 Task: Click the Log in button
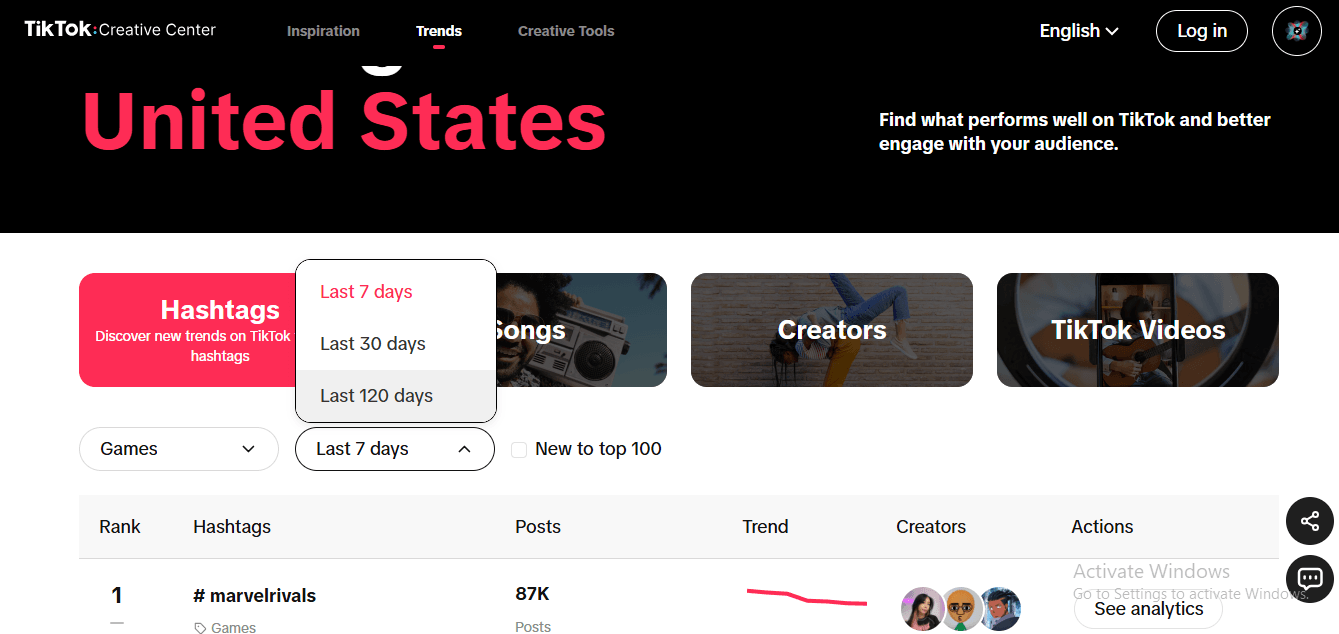[1201, 31]
